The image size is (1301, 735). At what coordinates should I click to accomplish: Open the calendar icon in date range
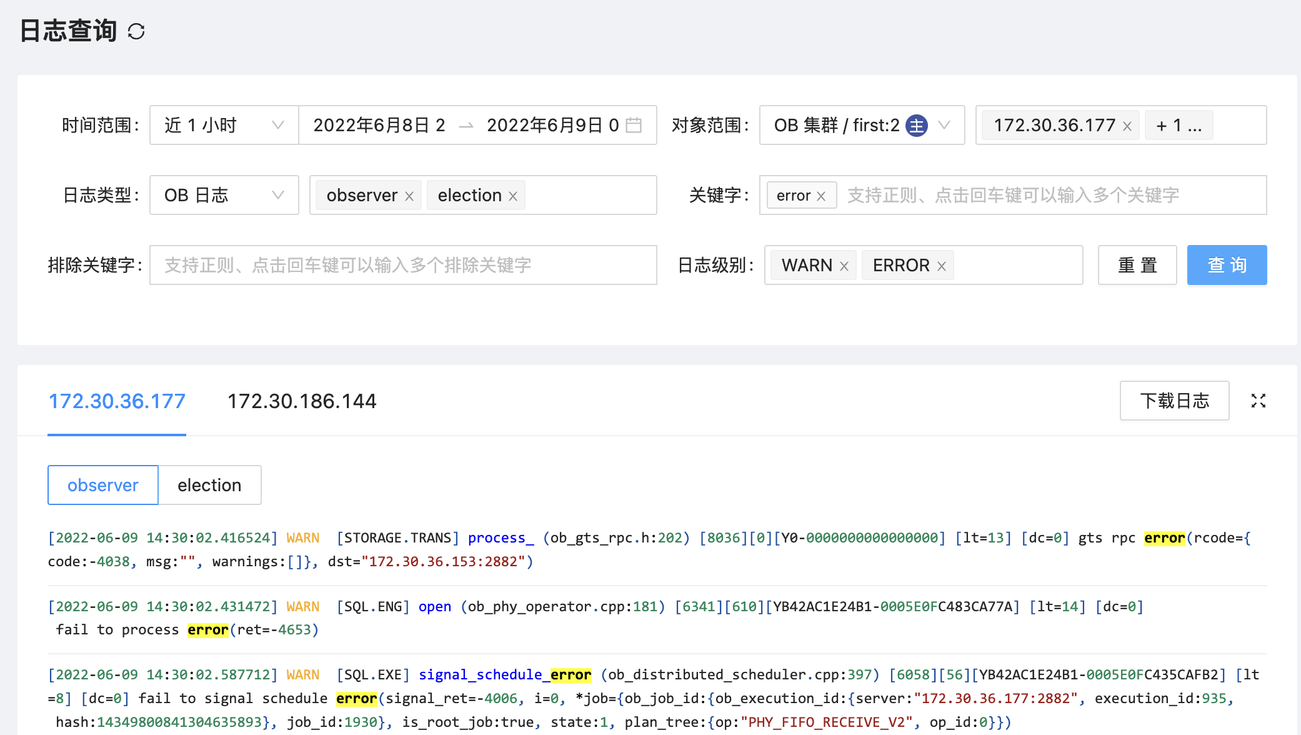(x=634, y=125)
